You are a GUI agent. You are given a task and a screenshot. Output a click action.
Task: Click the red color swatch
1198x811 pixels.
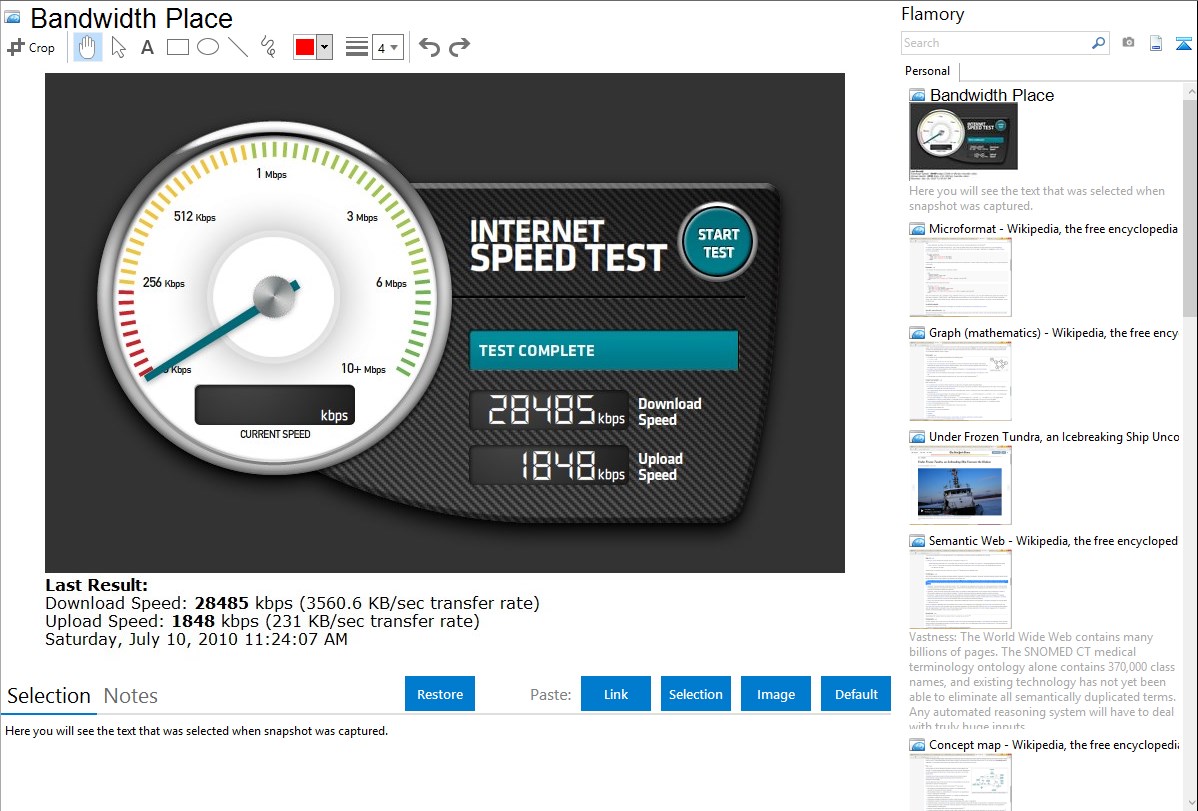[x=305, y=47]
